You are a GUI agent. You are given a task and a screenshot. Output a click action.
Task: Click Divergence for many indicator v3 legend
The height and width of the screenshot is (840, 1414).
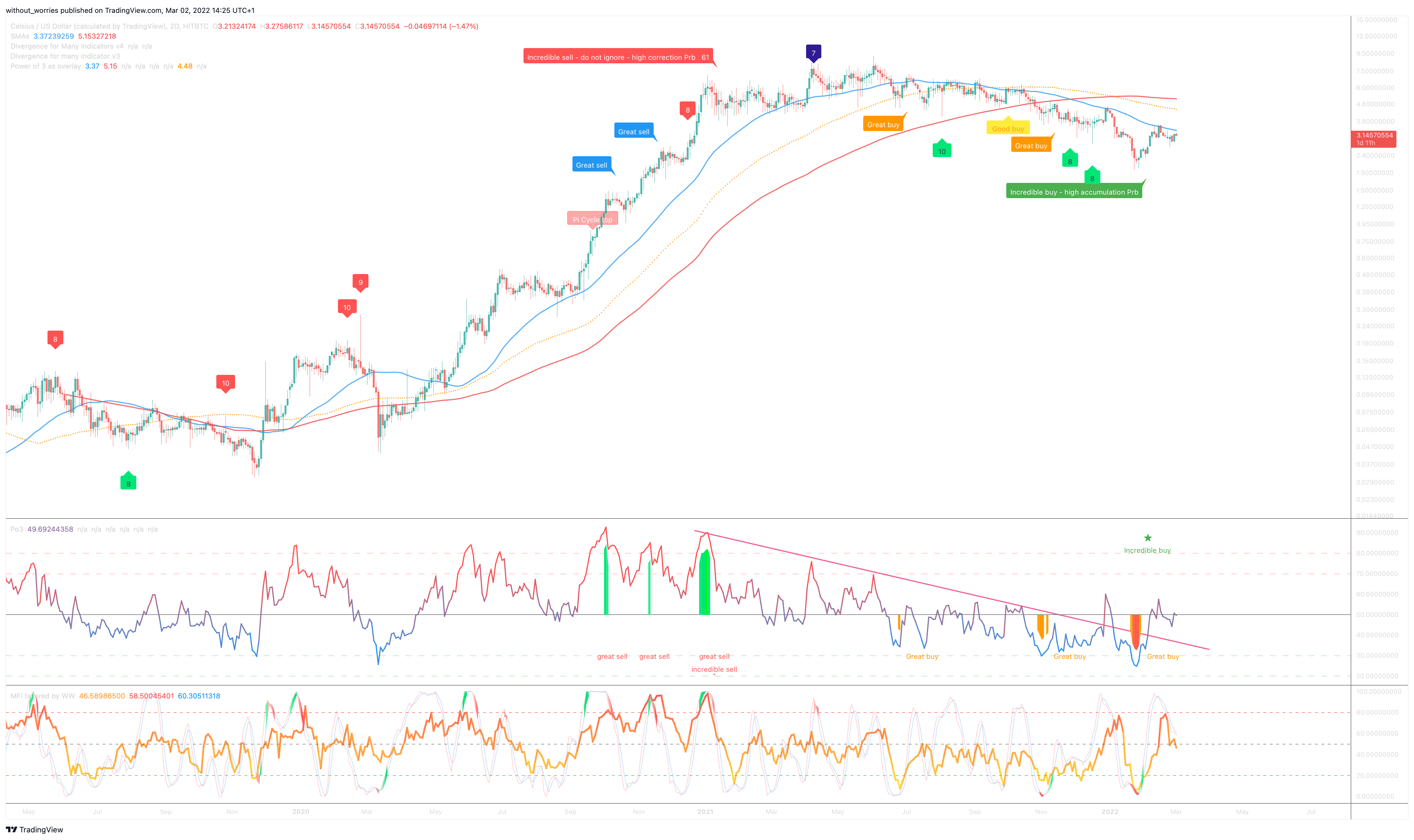[x=65, y=56]
